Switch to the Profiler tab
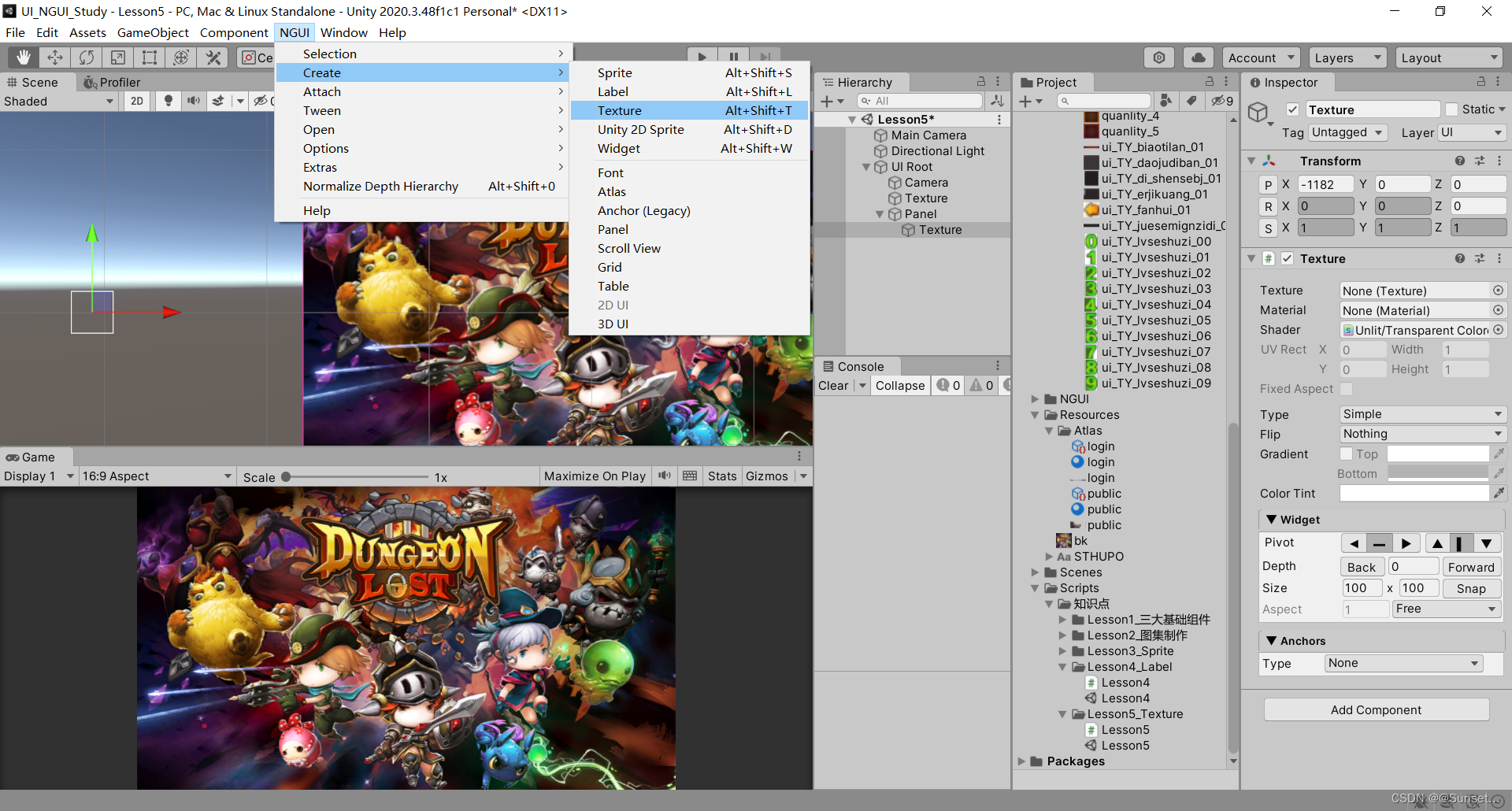Viewport: 1512px width, 811px height. point(112,82)
